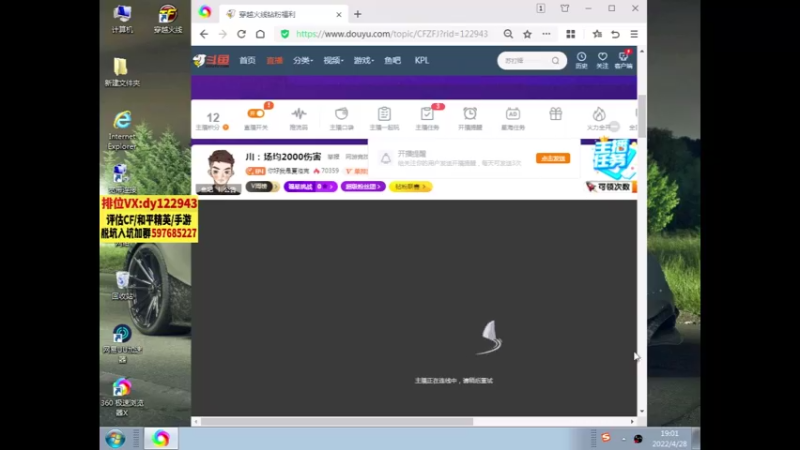Click the 主播任务 promo banner
The height and width of the screenshot is (450, 800).
614,158
